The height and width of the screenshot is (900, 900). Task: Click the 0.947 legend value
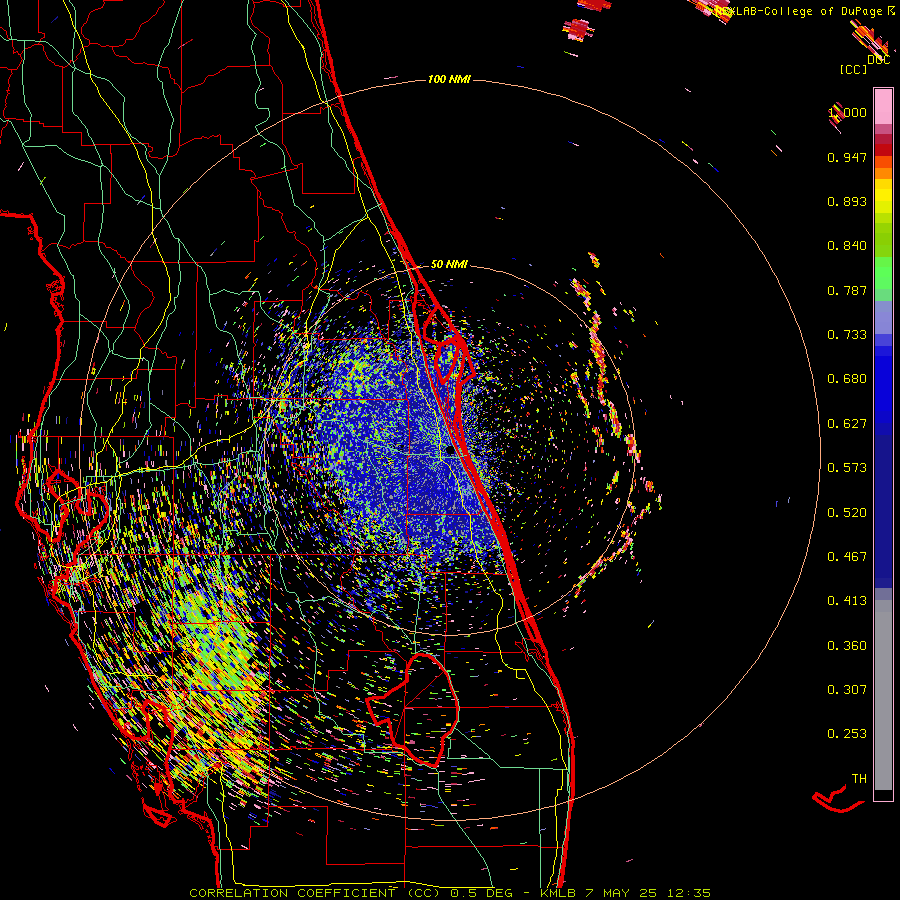click(847, 157)
